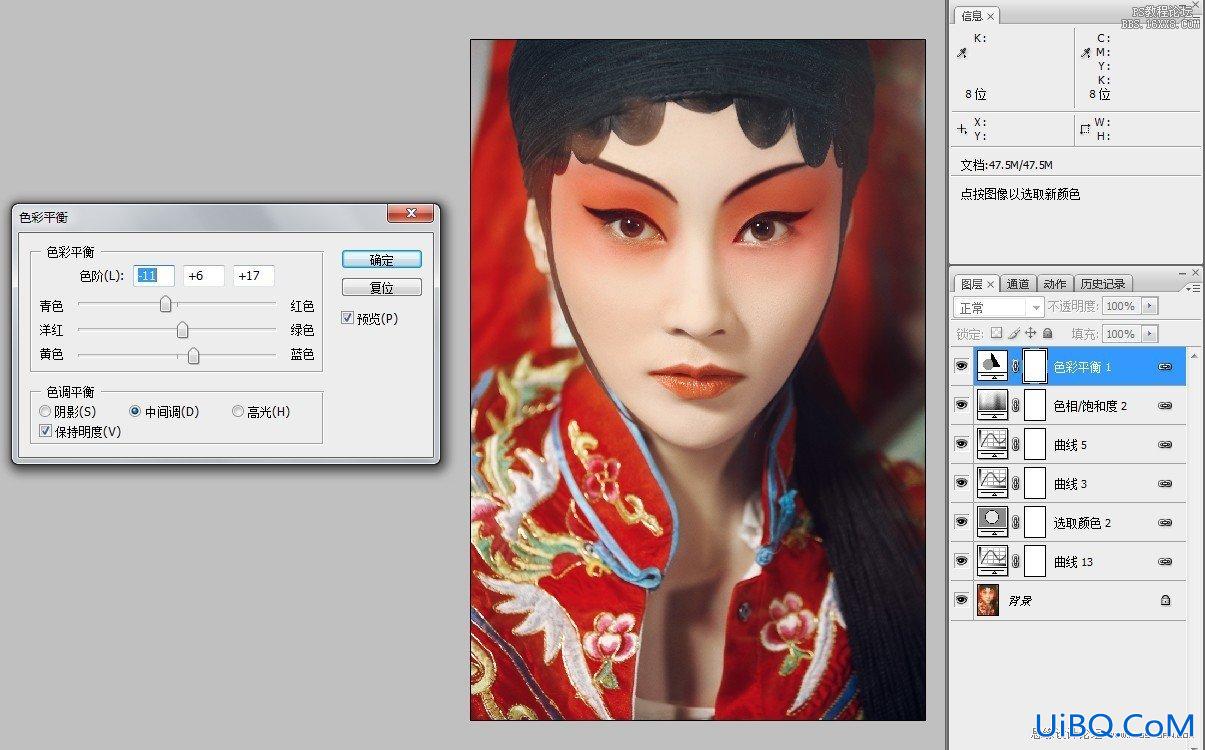Click the lock position move icon
The image size is (1205, 750).
1031,333
